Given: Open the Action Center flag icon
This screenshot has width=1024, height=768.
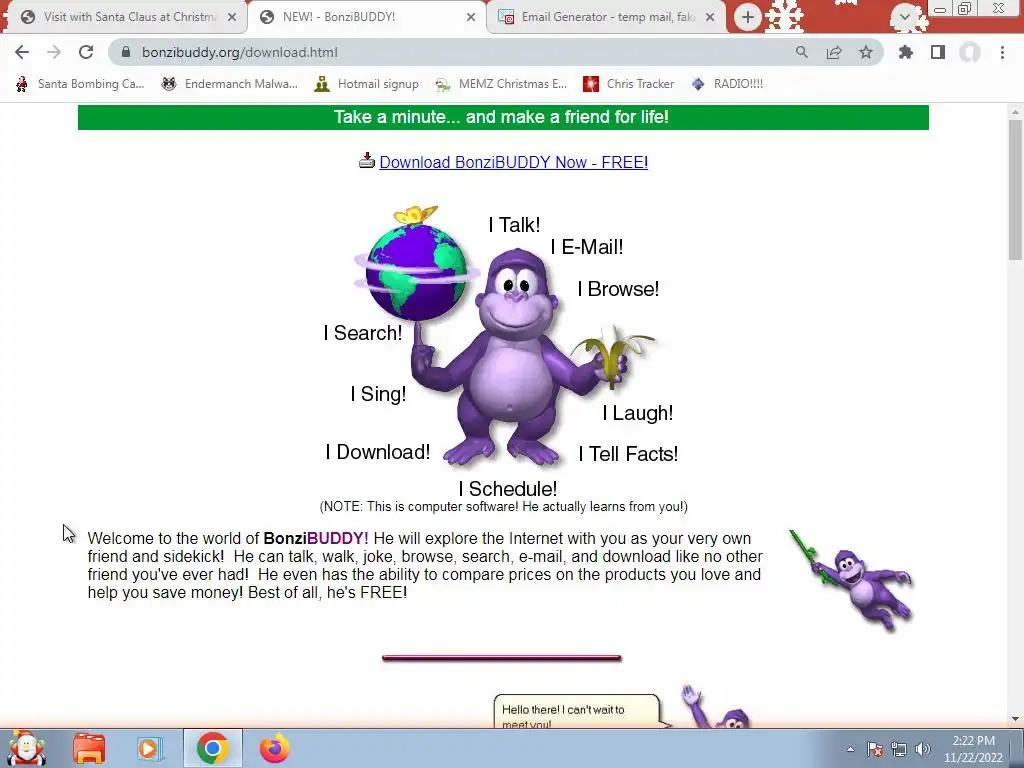Looking at the screenshot, I should coord(875,749).
